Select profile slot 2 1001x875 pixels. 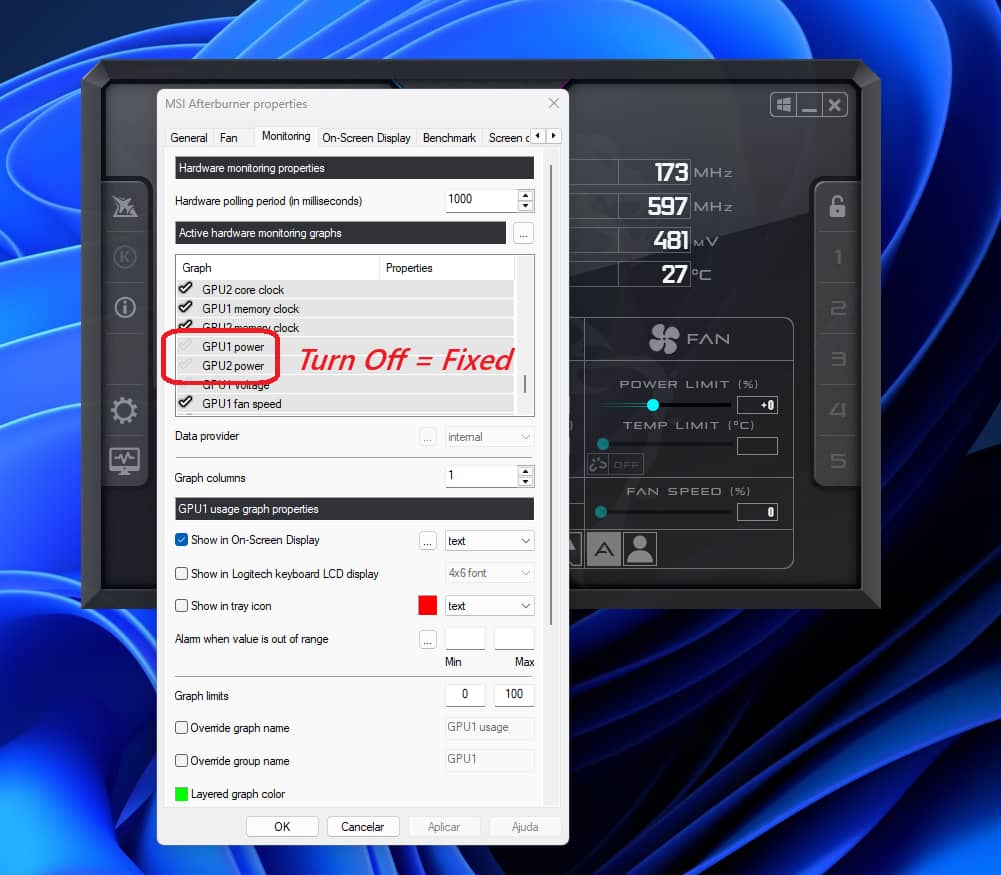click(x=838, y=308)
